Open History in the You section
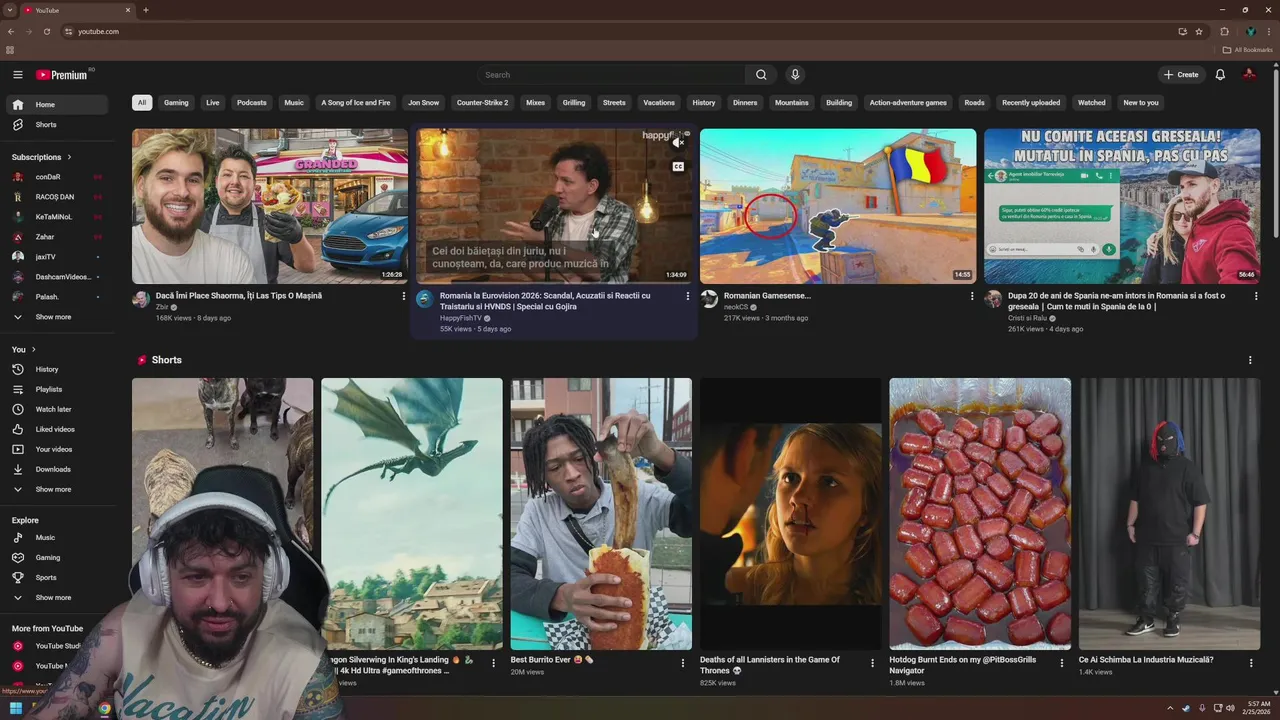Image resolution: width=1280 pixels, height=720 pixels. tap(57, 370)
